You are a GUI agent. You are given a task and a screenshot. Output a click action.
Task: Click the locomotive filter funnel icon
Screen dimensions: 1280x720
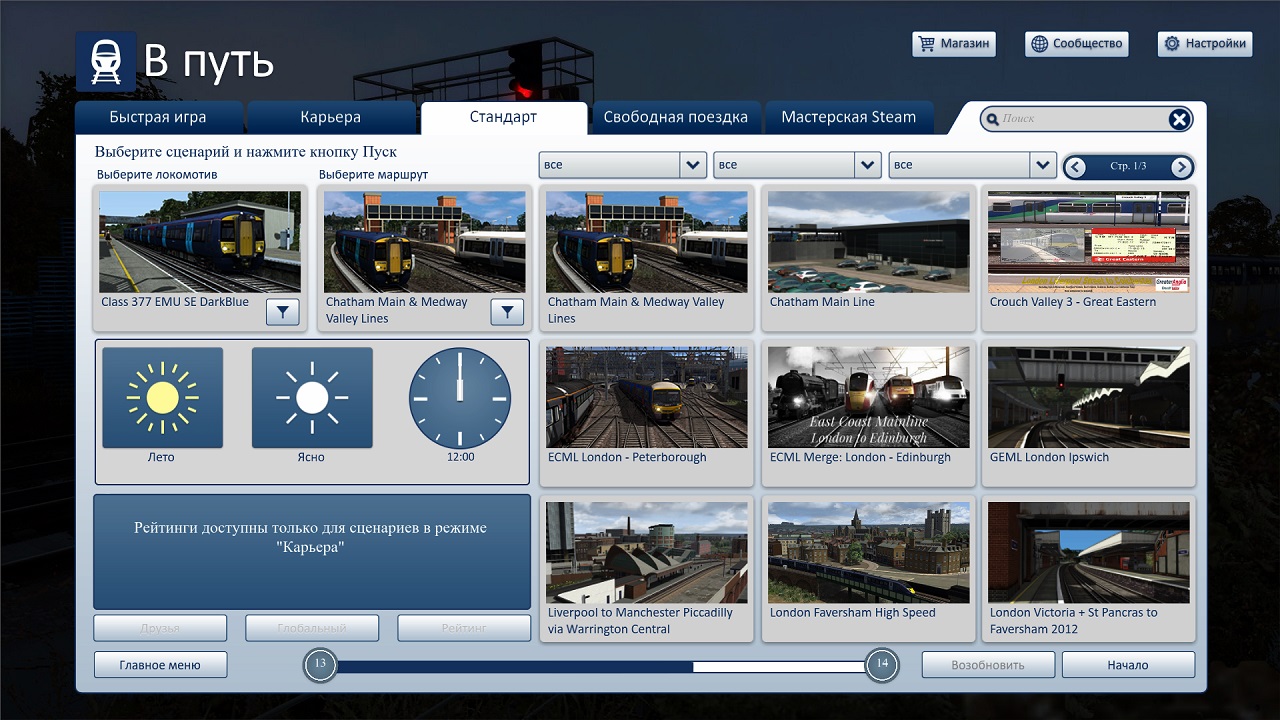(x=283, y=313)
